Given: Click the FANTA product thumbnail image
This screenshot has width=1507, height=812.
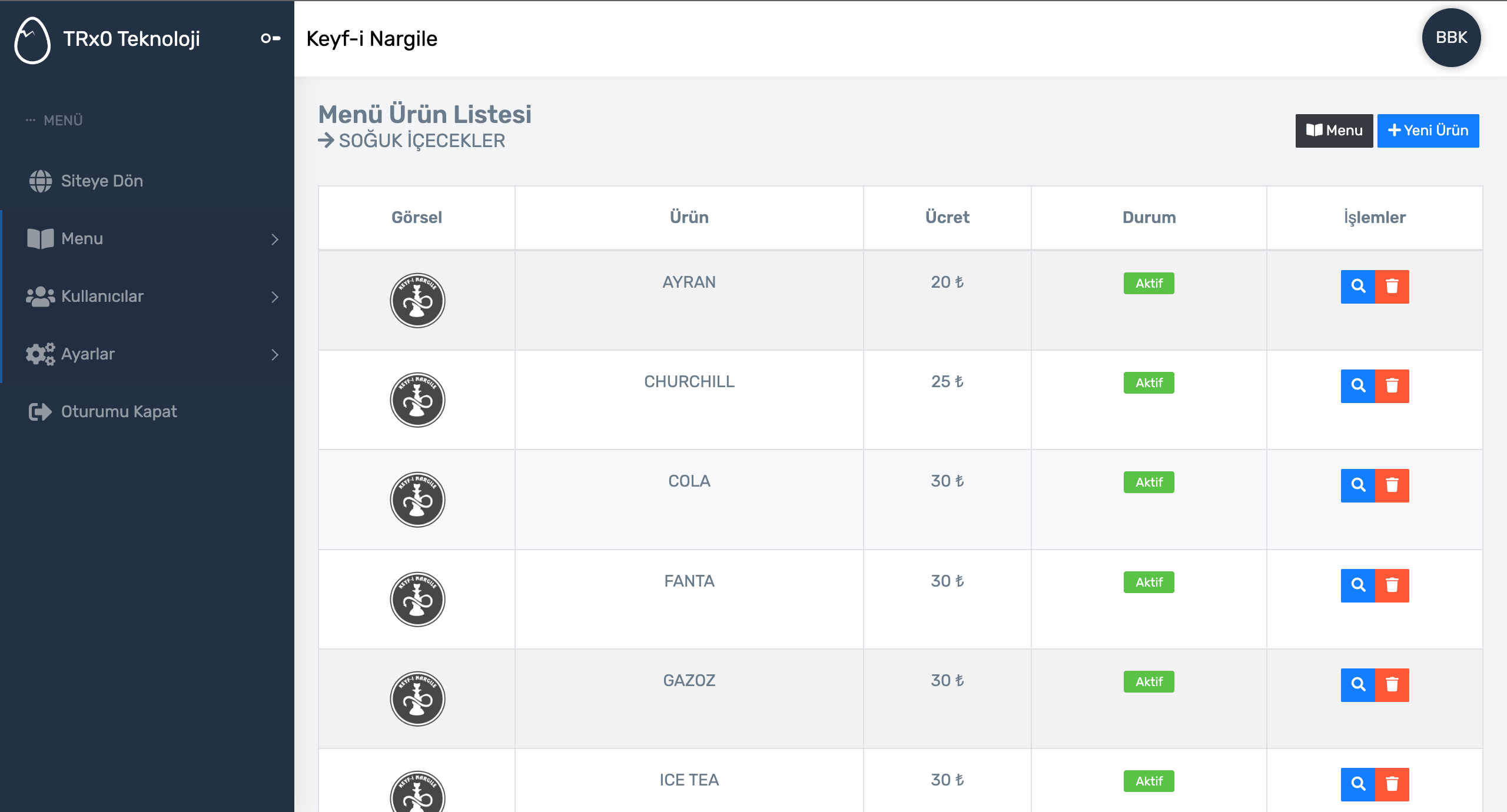Looking at the screenshot, I should click(417, 600).
